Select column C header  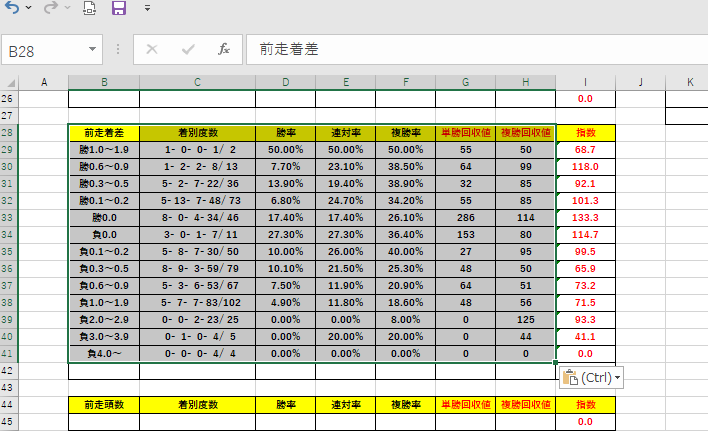tap(197, 82)
